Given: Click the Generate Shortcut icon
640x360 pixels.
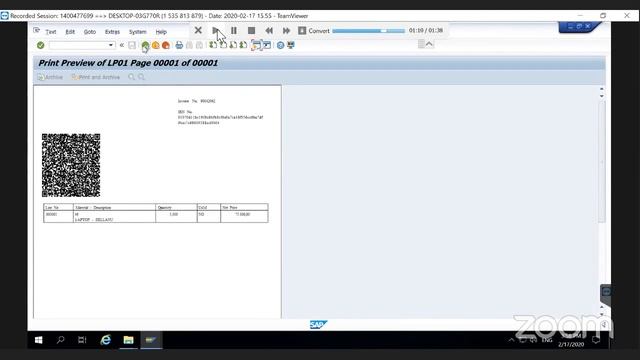Looking at the screenshot, I should (267, 45).
